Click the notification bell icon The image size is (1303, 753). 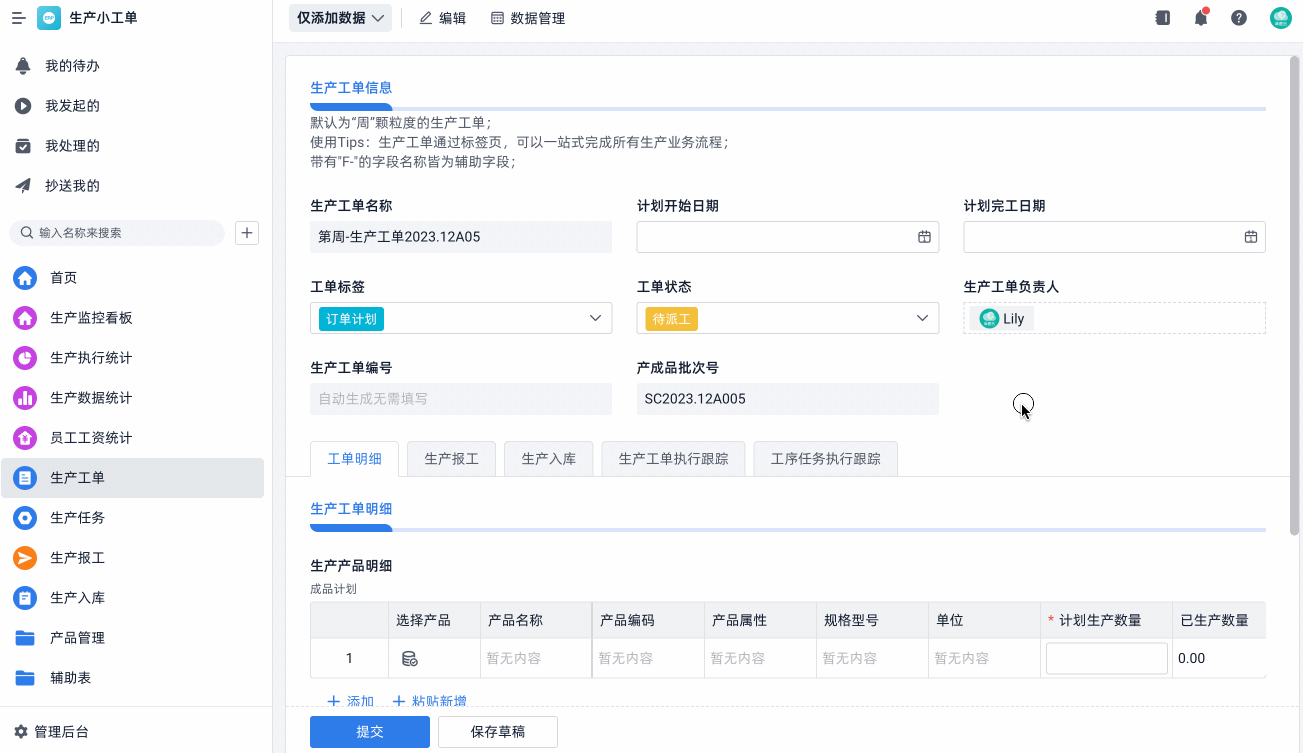click(1201, 18)
